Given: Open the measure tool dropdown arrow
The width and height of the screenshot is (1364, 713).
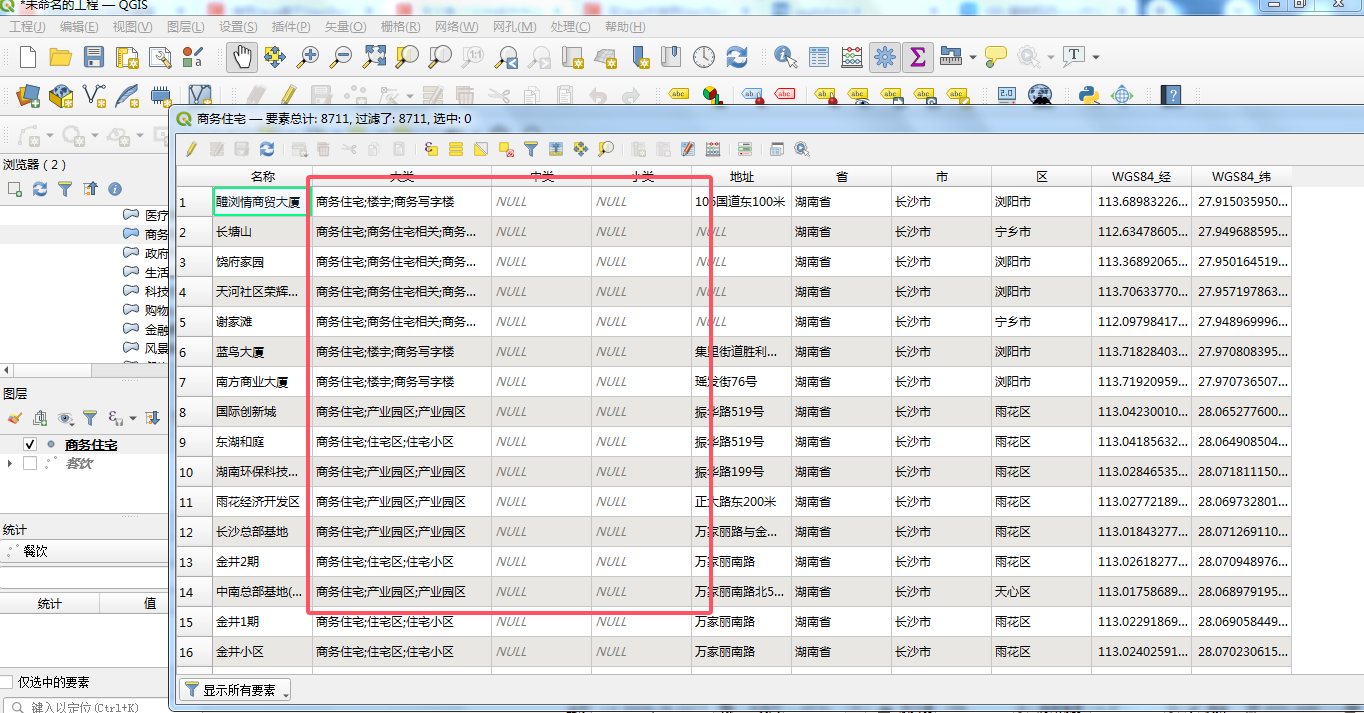Looking at the screenshot, I should 972,57.
